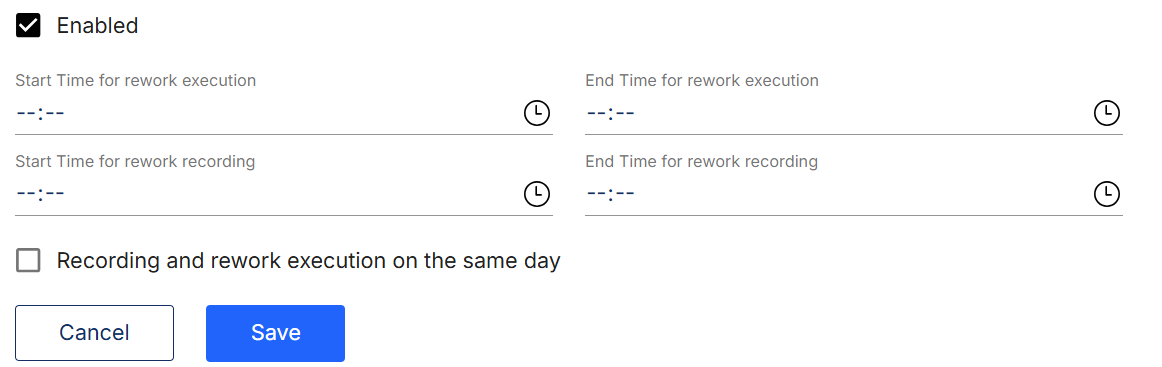Open clock picker for Start Time rework execution
This screenshot has height=367, width=1162.
pyautogui.click(x=537, y=113)
